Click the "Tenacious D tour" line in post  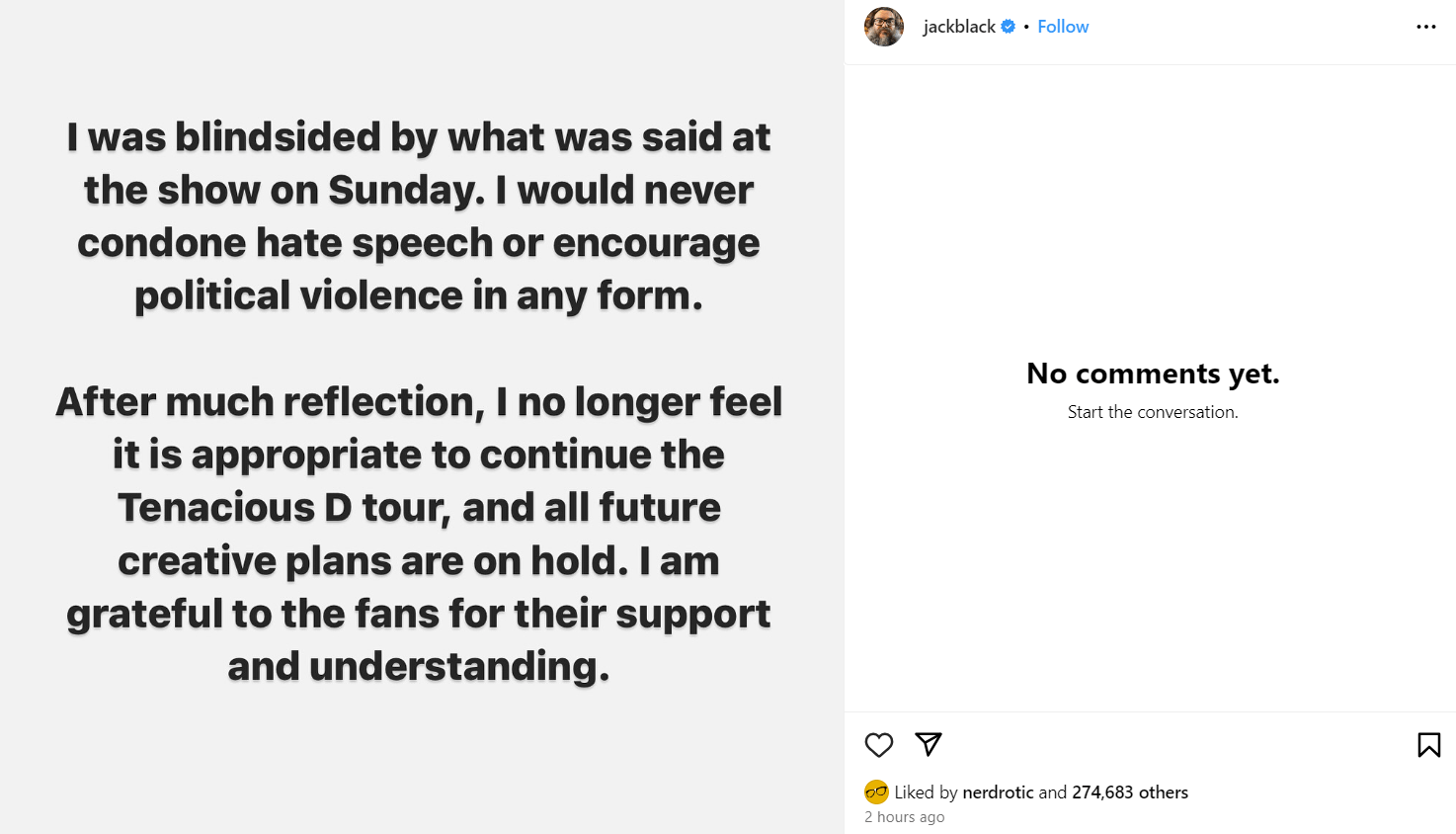point(419,508)
